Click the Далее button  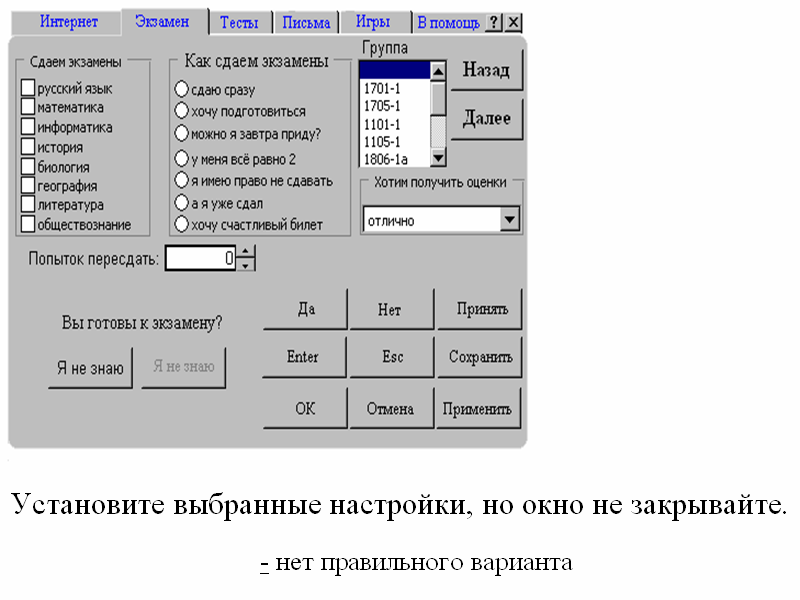point(486,118)
